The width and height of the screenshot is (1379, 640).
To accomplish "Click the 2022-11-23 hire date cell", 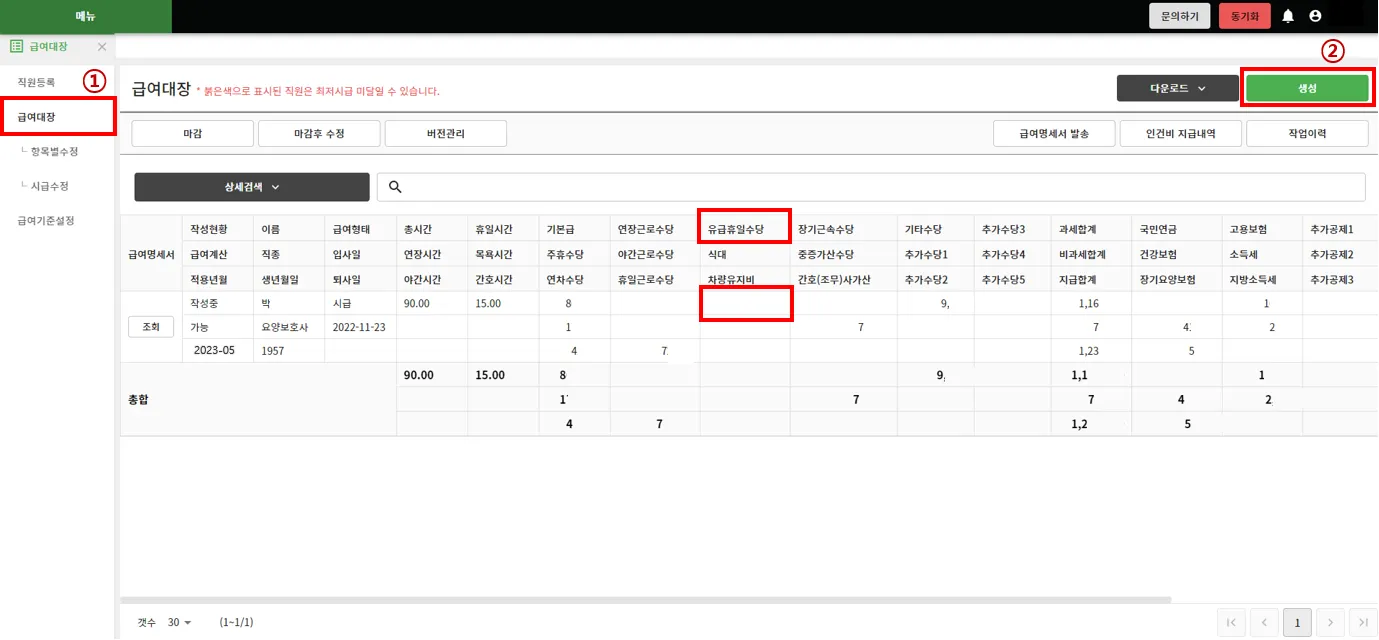I will [x=359, y=327].
